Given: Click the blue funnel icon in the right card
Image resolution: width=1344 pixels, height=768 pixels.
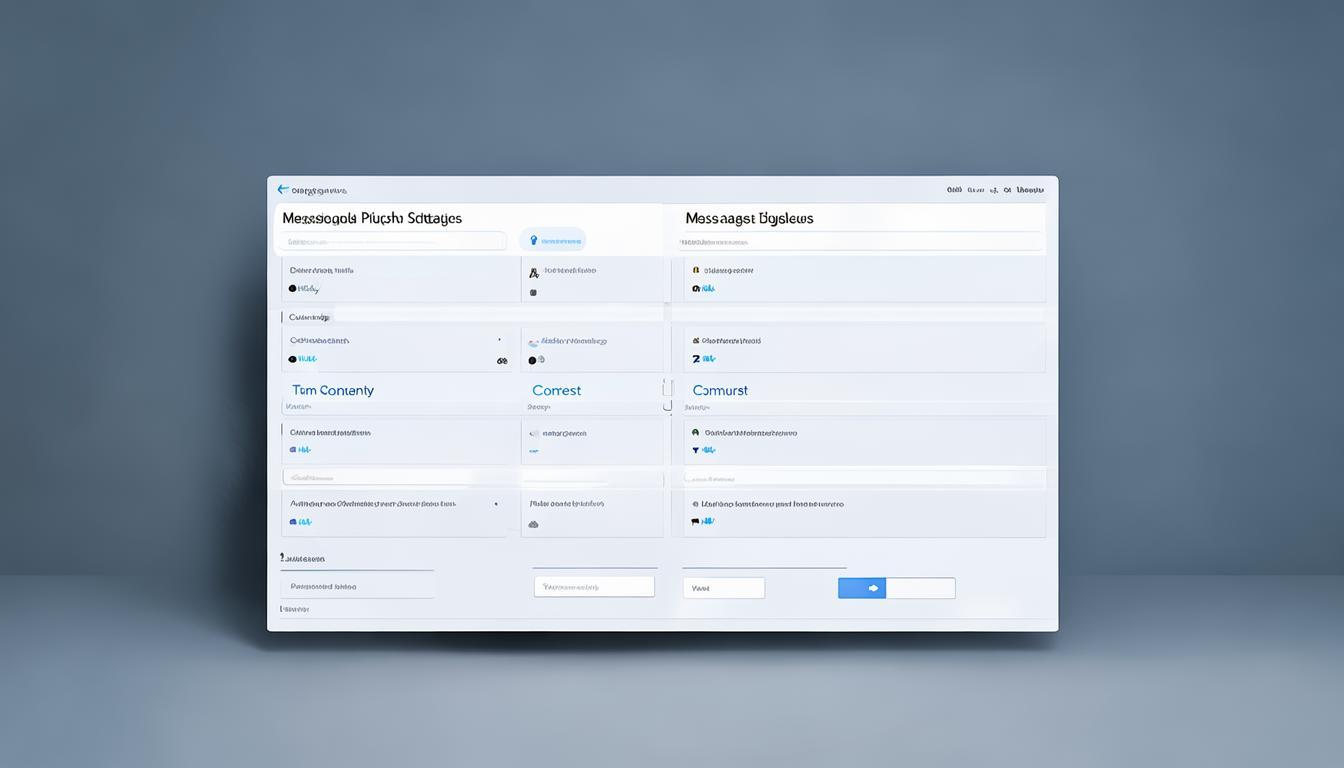Looking at the screenshot, I should coord(696,450).
